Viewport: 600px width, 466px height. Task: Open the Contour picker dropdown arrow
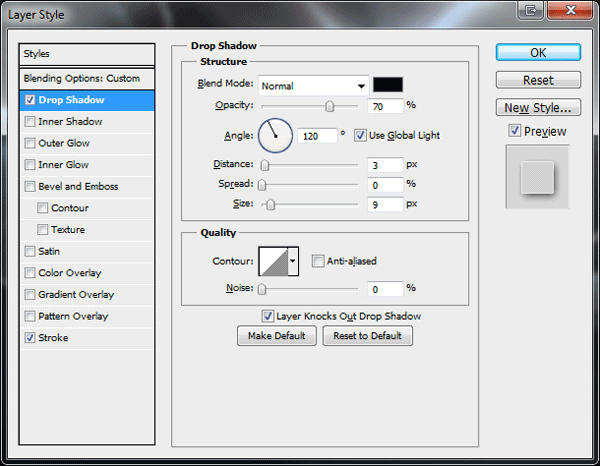[x=293, y=261]
